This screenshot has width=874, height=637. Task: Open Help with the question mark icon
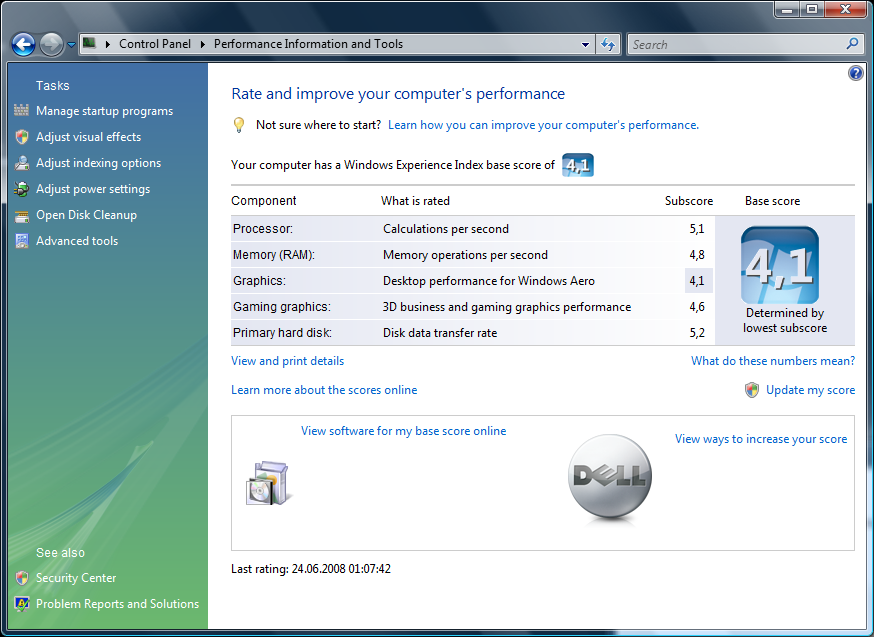(856, 73)
